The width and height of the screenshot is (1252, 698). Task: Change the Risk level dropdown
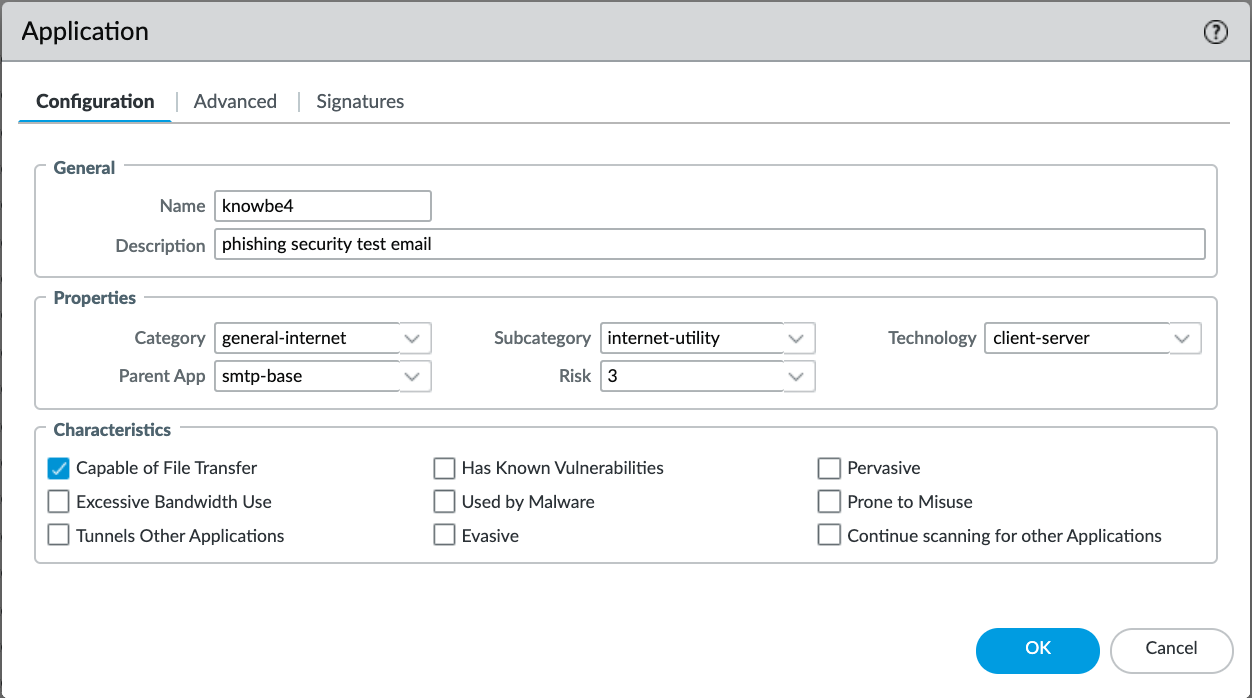(x=798, y=376)
